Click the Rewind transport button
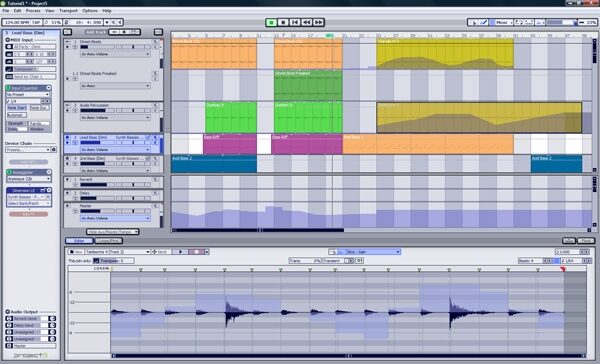Viewport: 600px width, 364px height. pyautogui.click(x=307, y=23)
